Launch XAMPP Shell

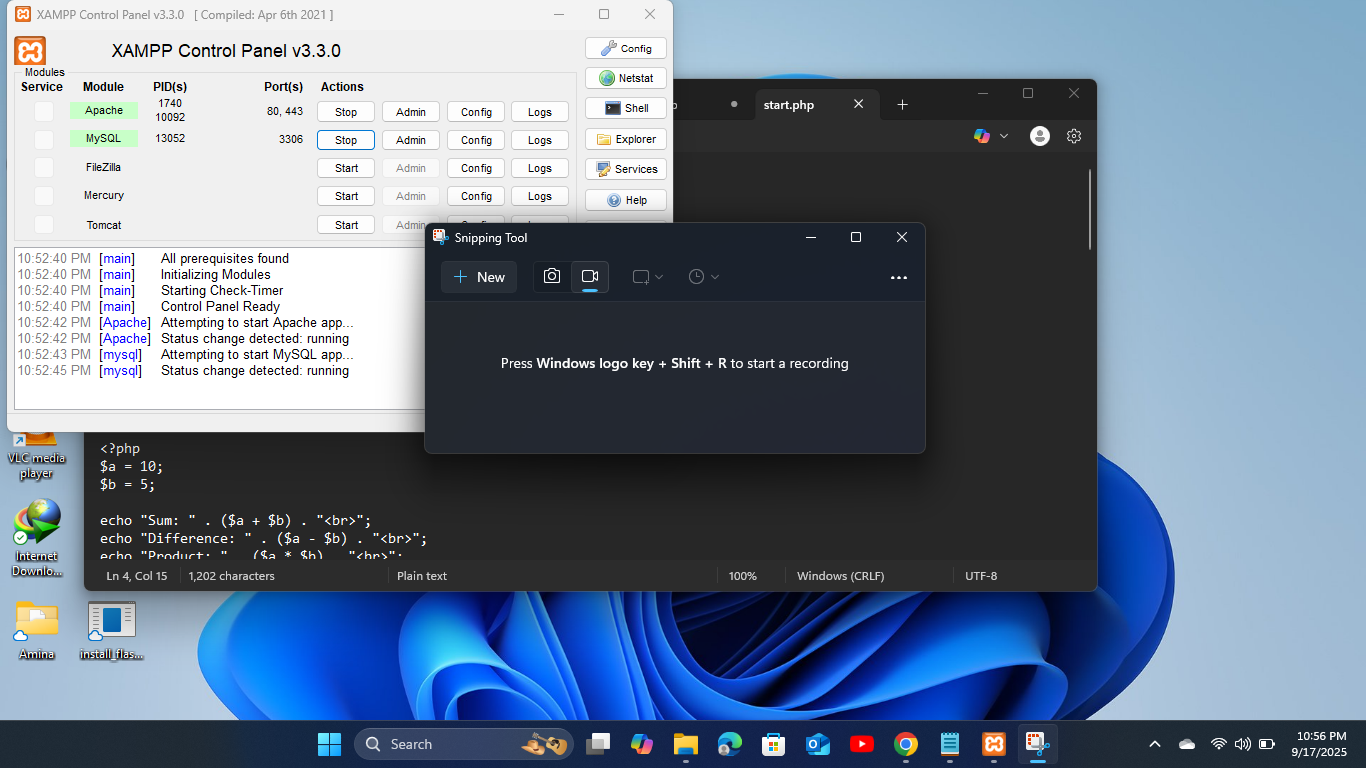[x=626, y=108]
